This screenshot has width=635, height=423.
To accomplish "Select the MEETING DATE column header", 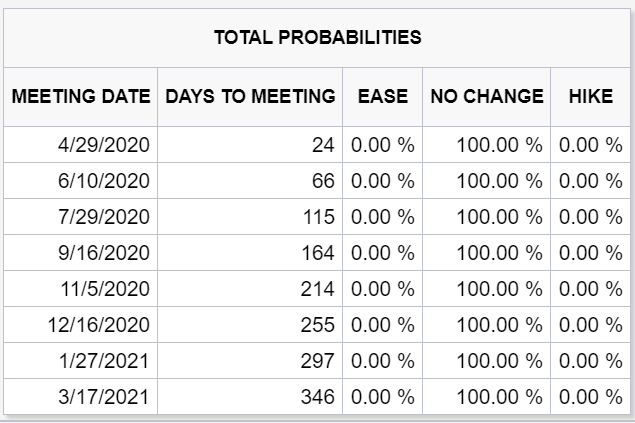I will (x=81, y=96).
